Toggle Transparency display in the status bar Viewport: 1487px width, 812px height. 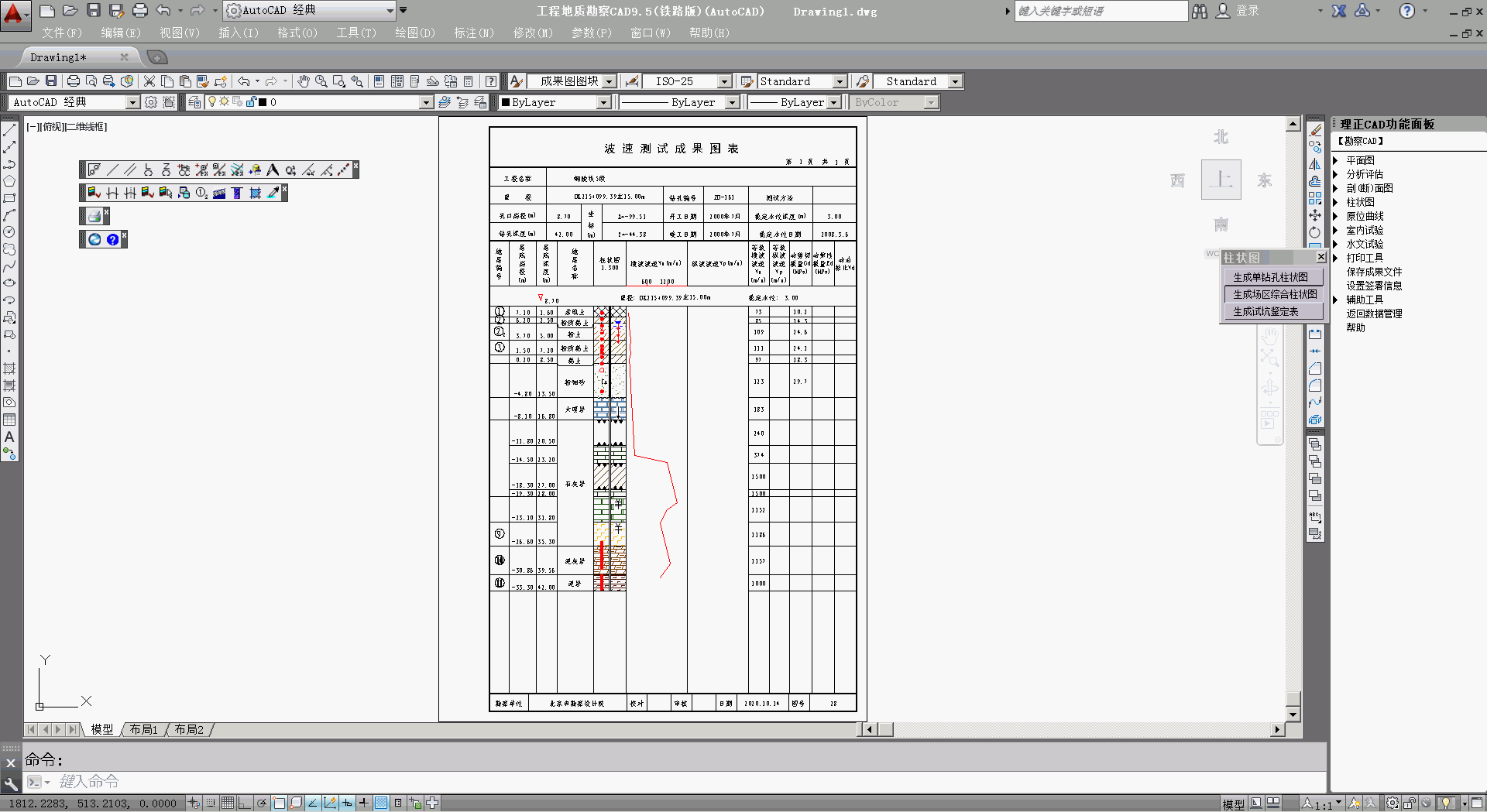coord(381,803)
